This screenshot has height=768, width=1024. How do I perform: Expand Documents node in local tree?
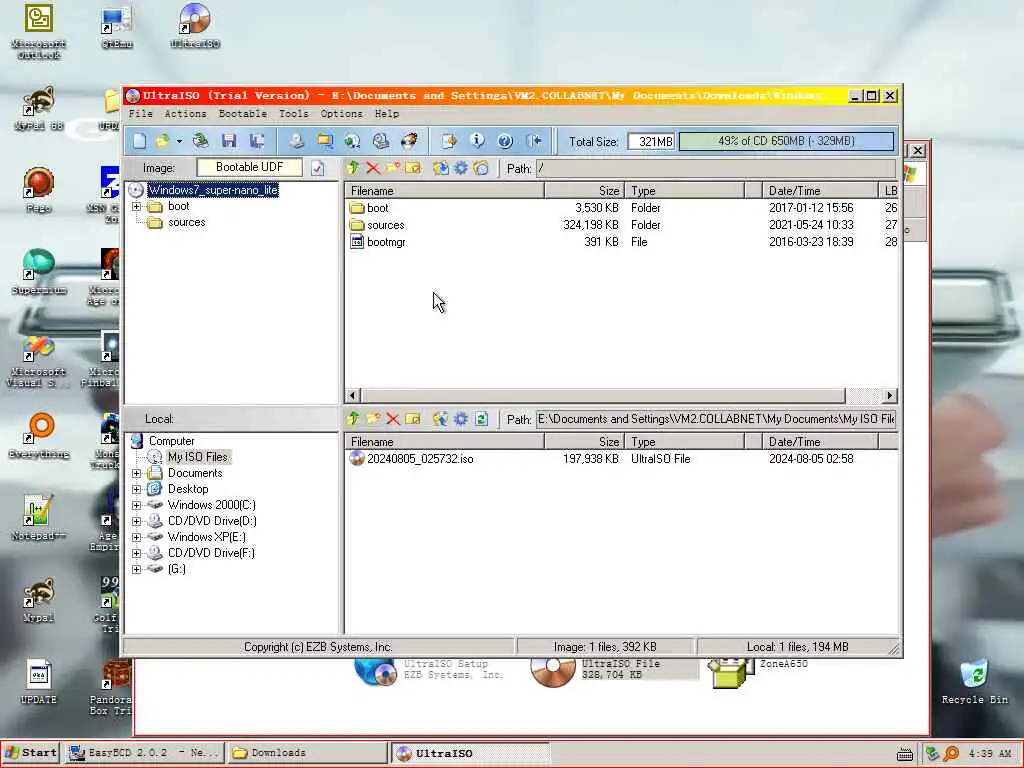pyautogui.click(x=136, y=473)
